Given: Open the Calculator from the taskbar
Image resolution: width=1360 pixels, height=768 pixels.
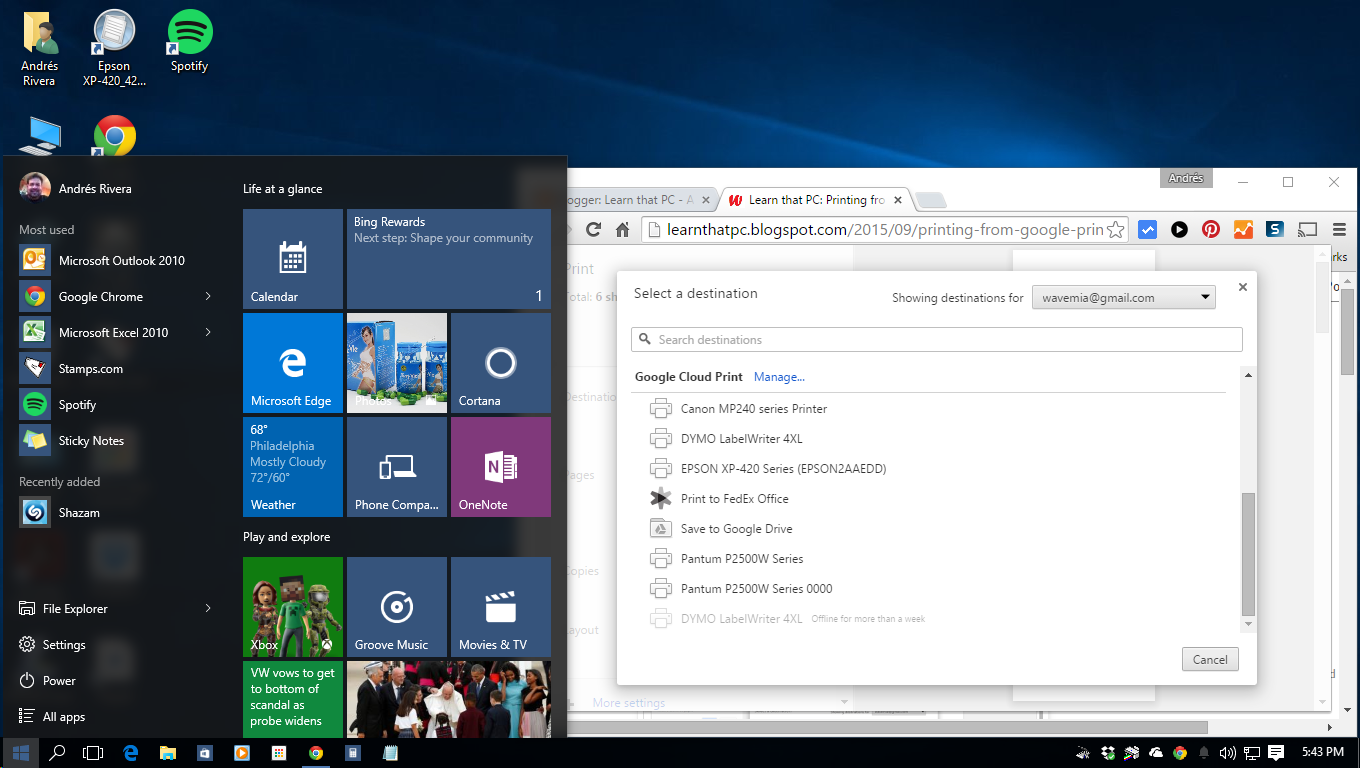Looking at the screenshot, I should pyautogui.click(x=353, y=753).
